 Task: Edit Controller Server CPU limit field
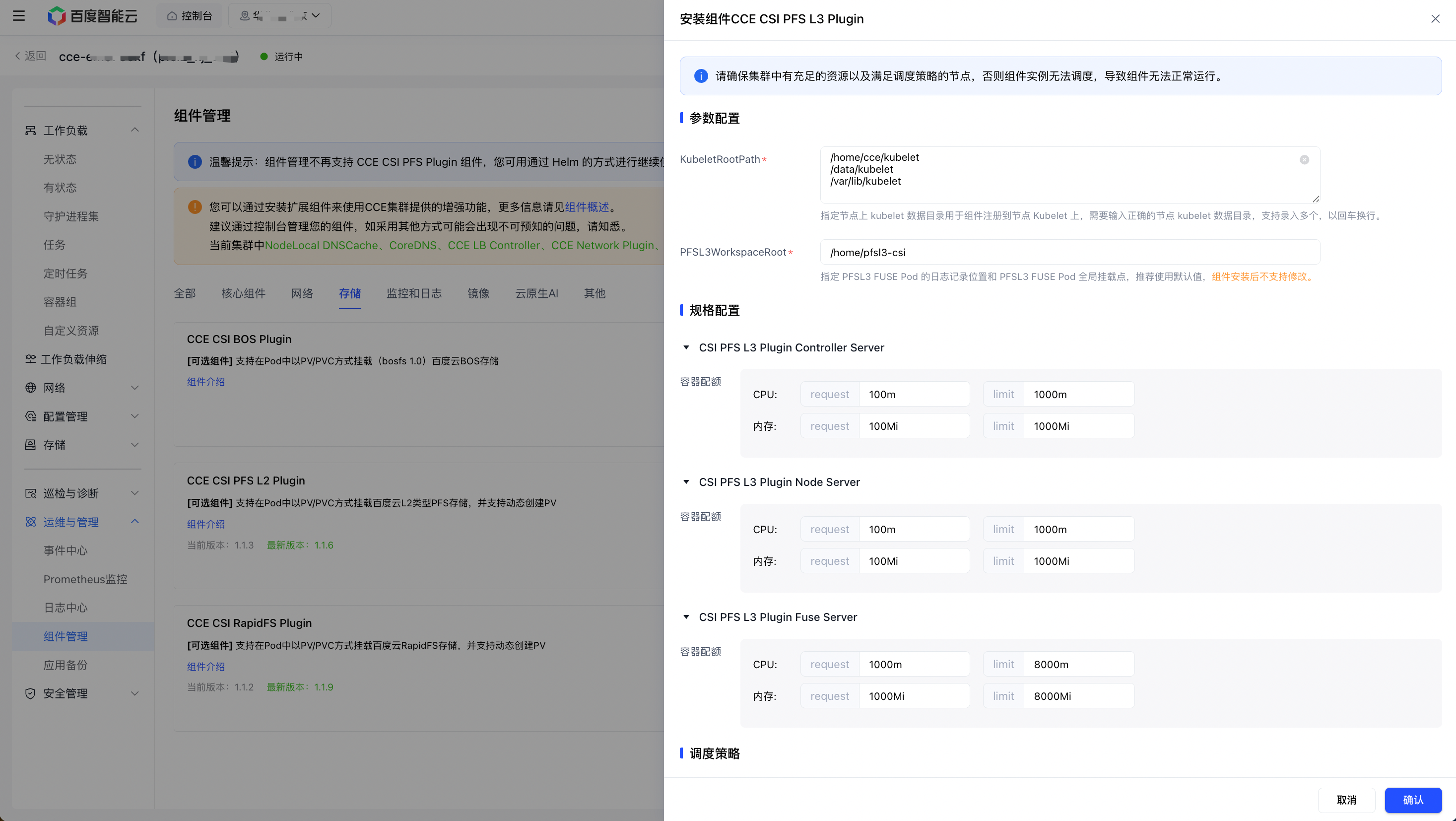coord(1078,394)
